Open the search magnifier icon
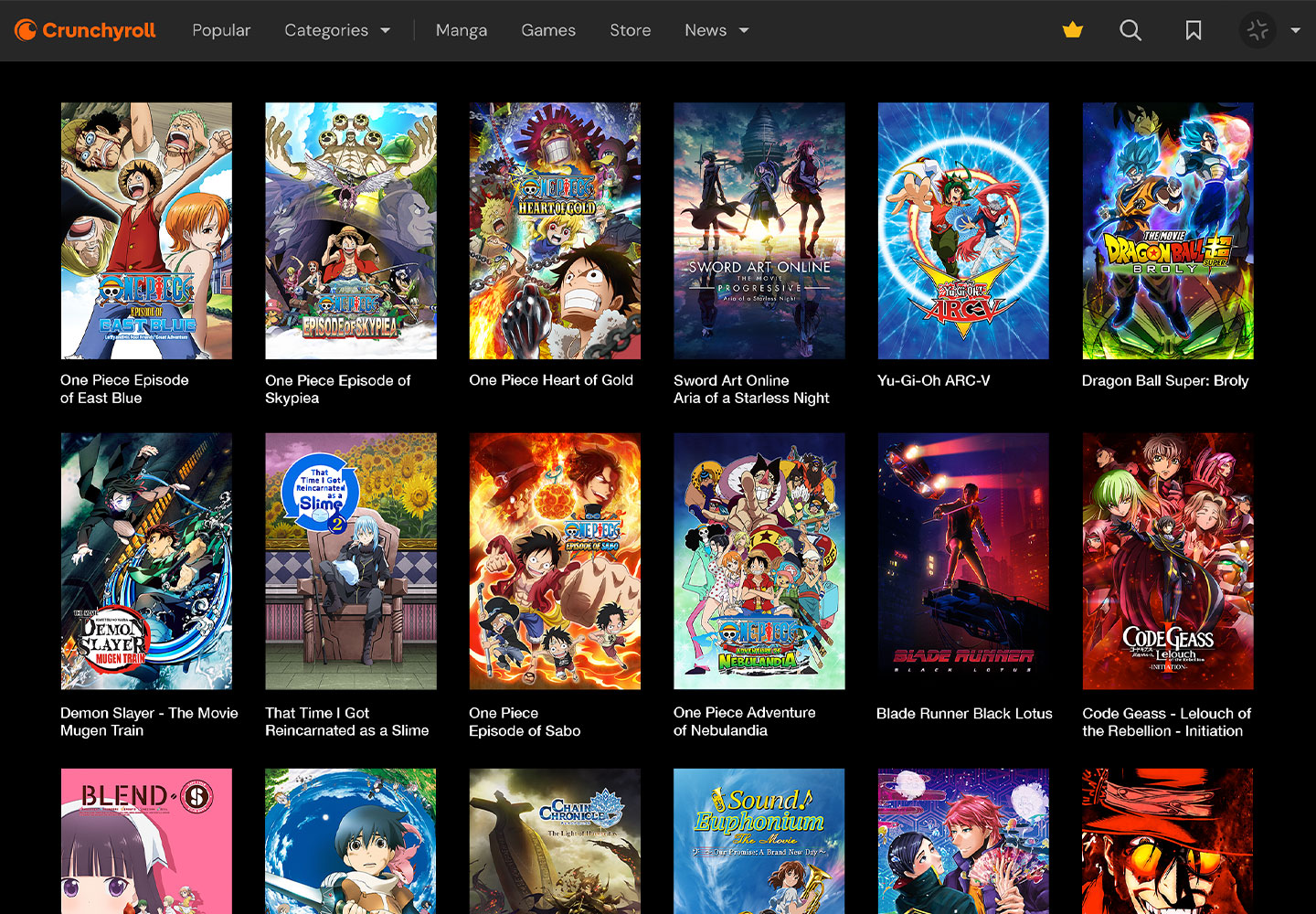This screenshot has width=1316, height=914. point(1130,30)
